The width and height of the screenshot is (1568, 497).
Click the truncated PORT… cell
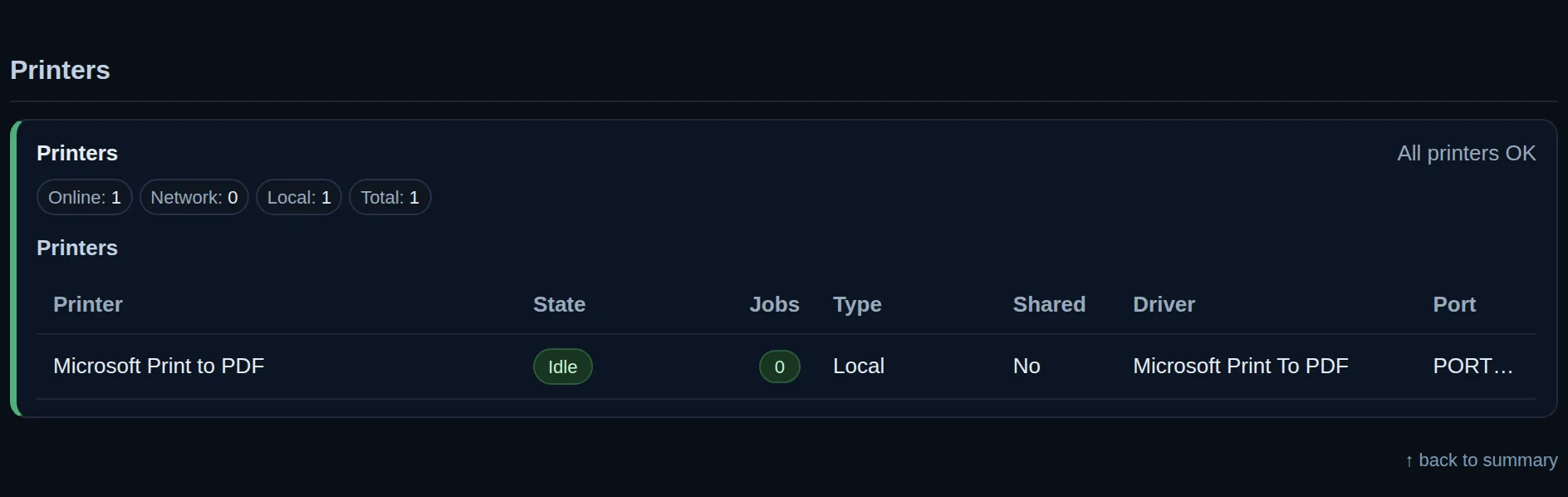pyautogui.click(x=1472, y=366)
